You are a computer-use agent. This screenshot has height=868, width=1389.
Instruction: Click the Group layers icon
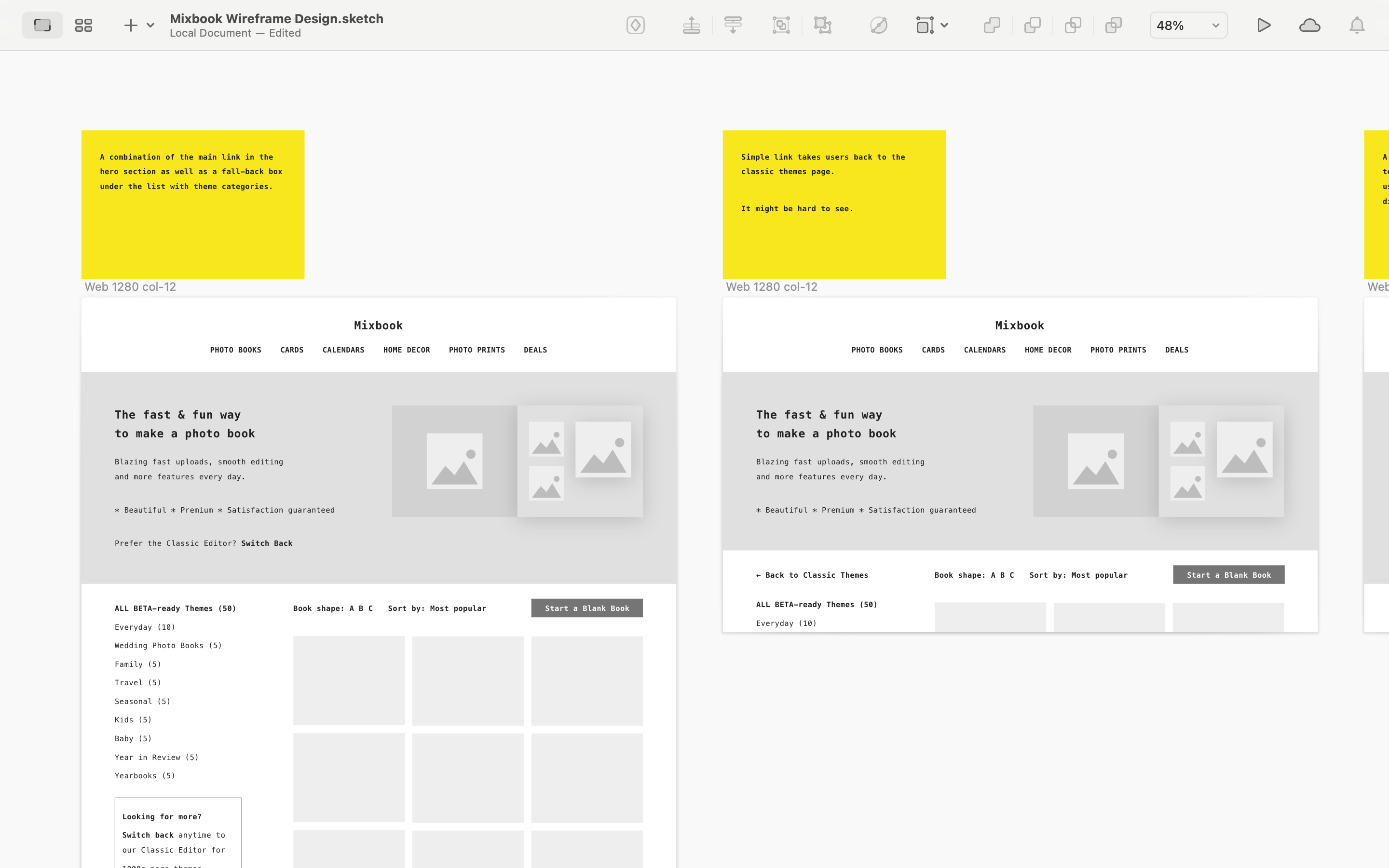pos(781,25)
